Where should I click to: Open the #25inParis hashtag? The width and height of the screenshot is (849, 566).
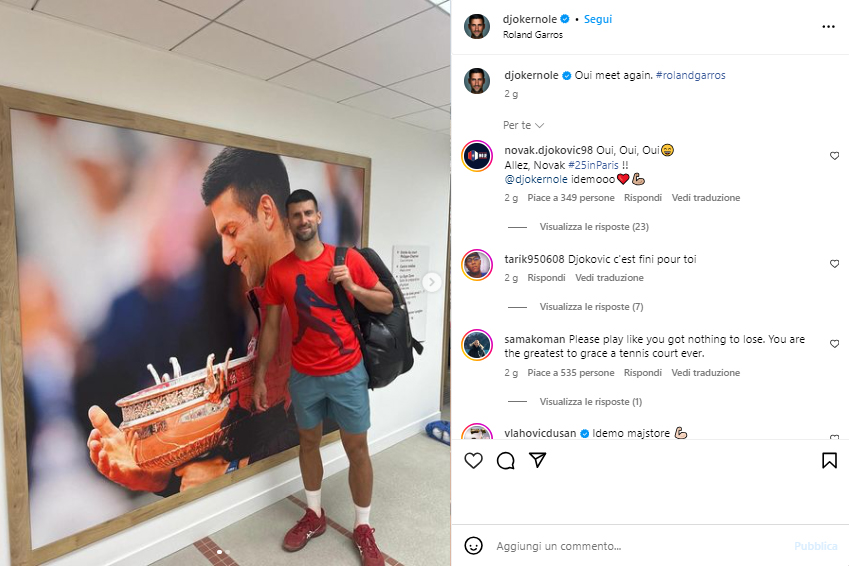pyautogui.click(x=593, y=165)
